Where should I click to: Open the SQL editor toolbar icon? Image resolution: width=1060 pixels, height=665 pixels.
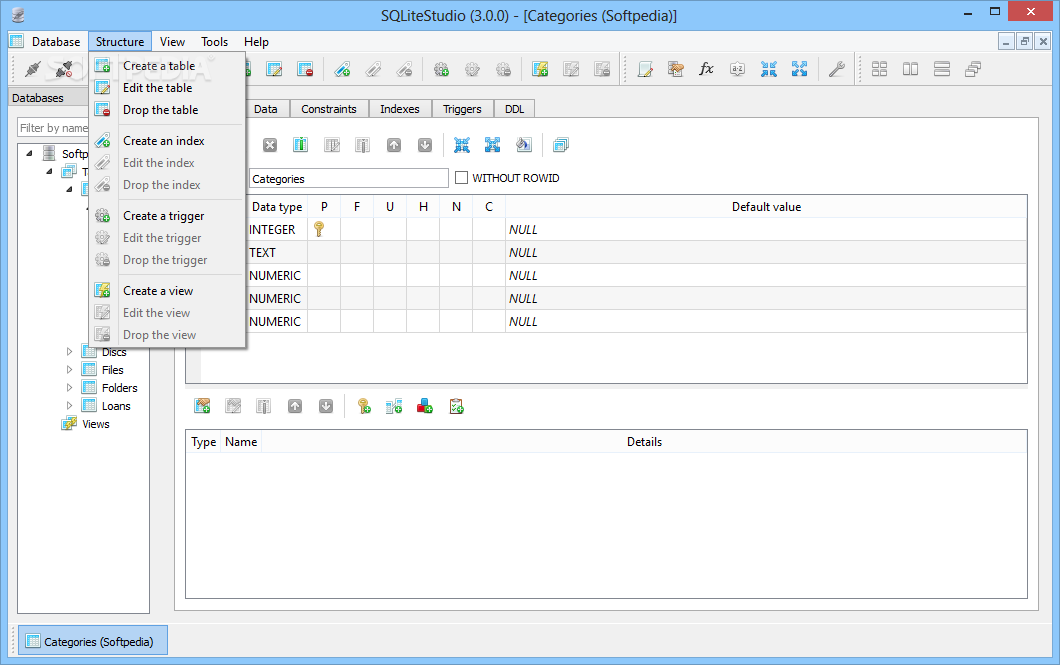[x=645, y=69]
